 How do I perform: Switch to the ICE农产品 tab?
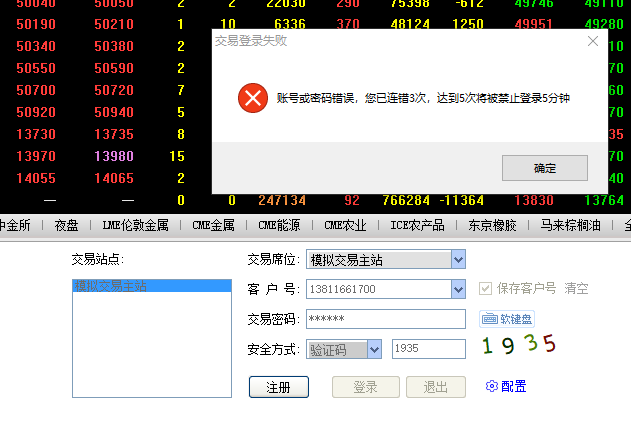point(417,225)
